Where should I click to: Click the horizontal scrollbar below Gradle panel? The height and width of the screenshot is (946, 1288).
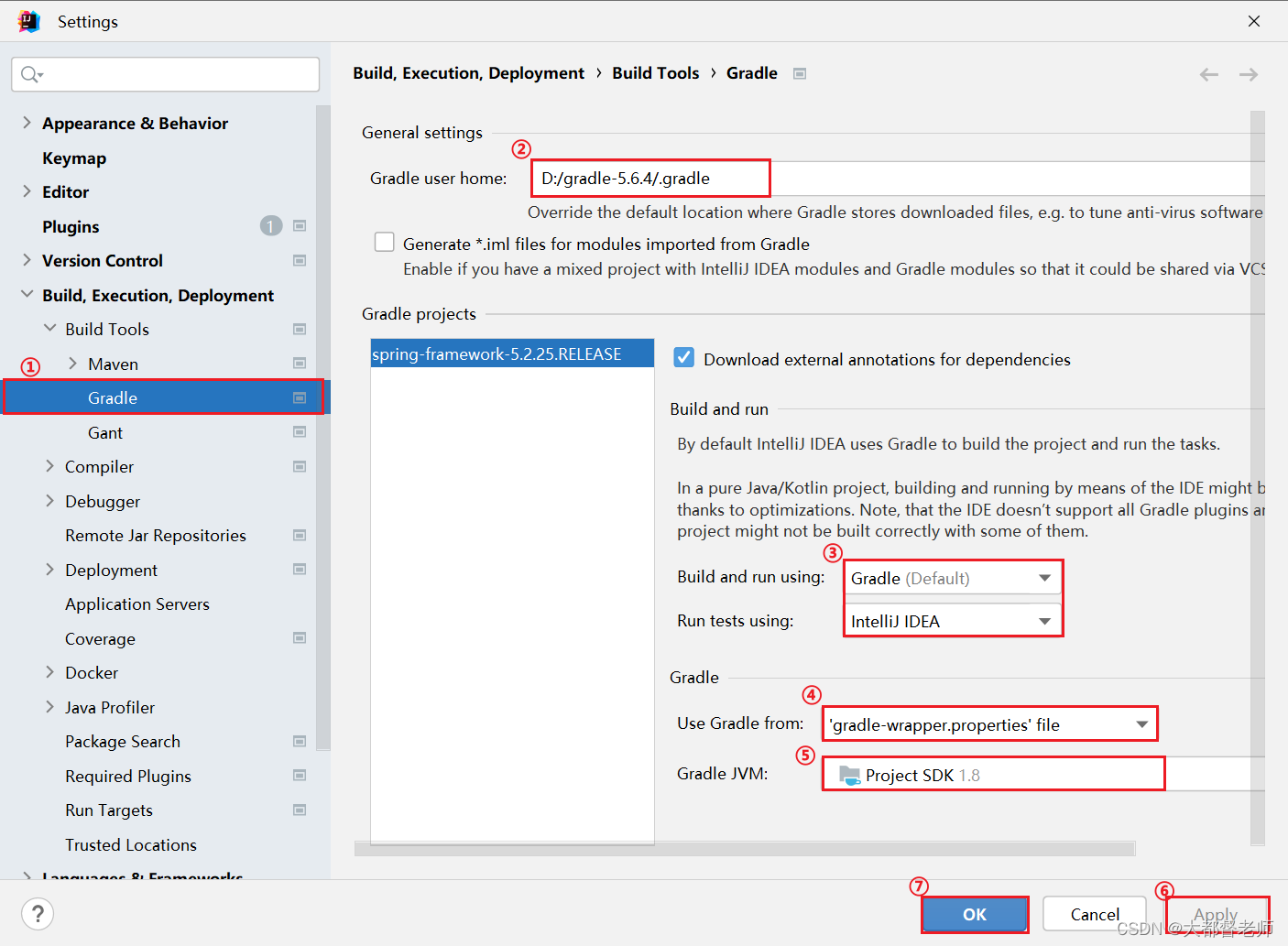(x=745, y=849)
